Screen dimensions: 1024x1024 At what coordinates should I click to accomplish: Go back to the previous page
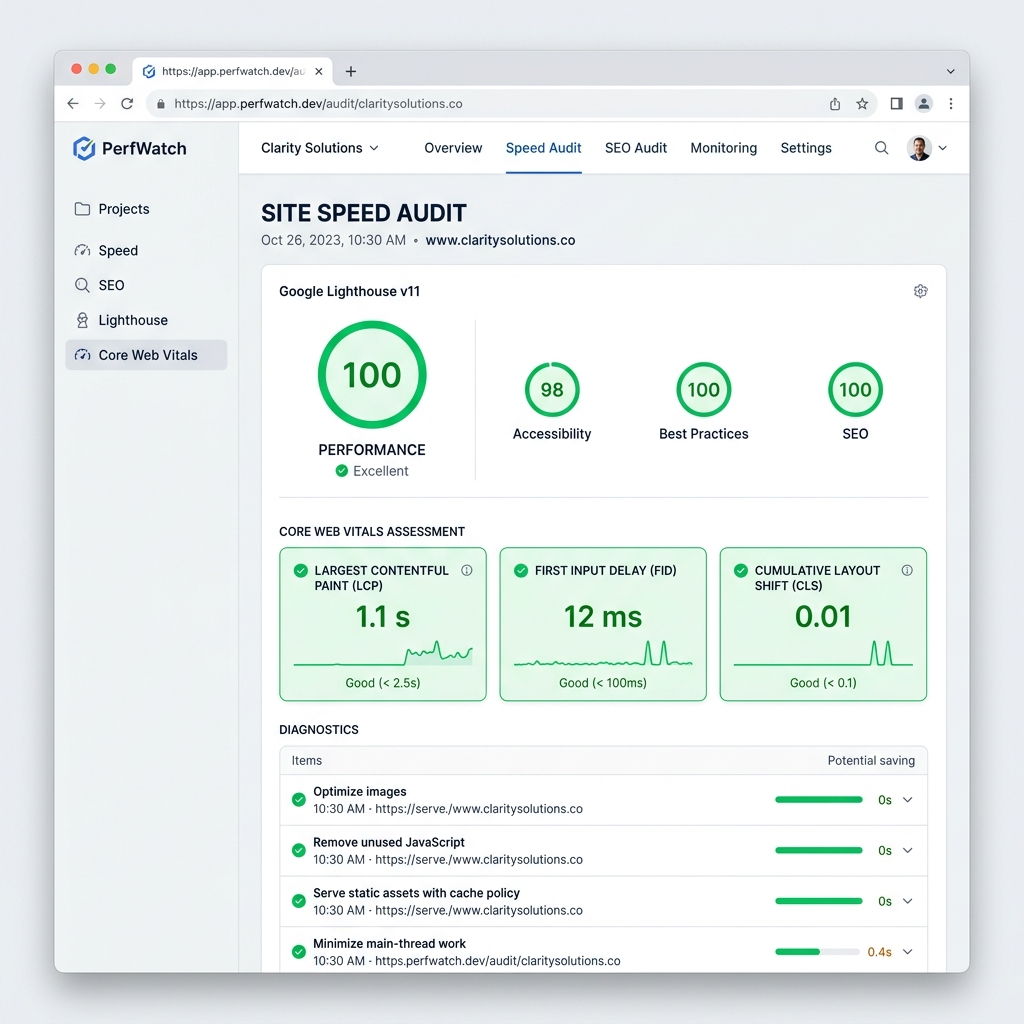coord(73,104)
